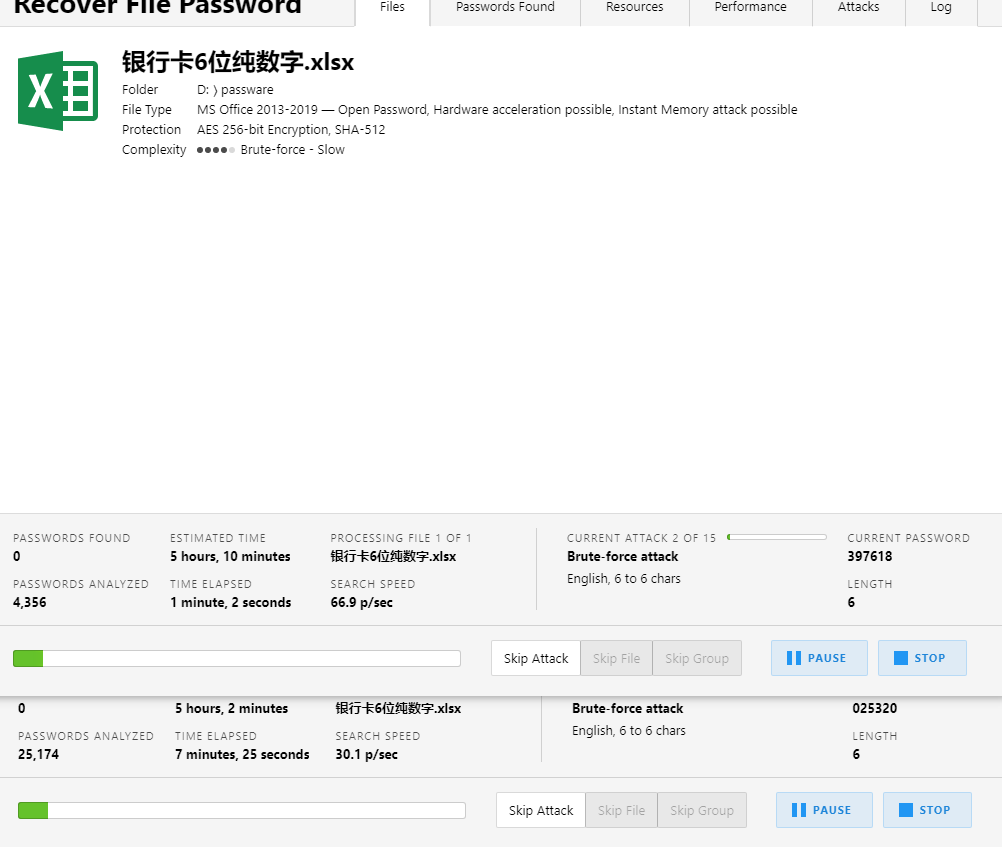Switch to the Files tab
The width and height of the screenshot is (1002, 847).
point(392,8)
